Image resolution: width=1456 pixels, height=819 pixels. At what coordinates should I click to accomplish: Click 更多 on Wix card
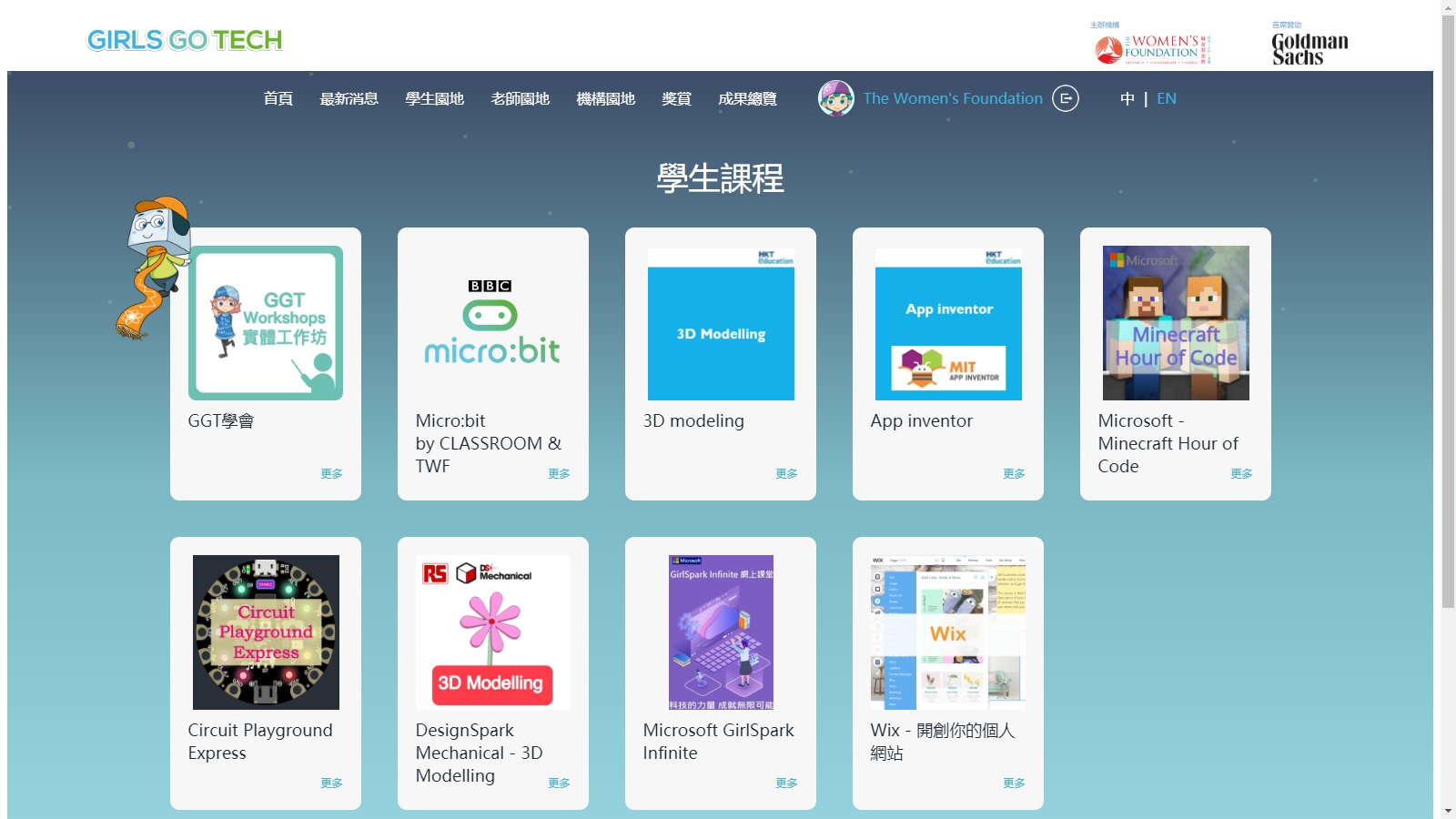point(1014,783)
